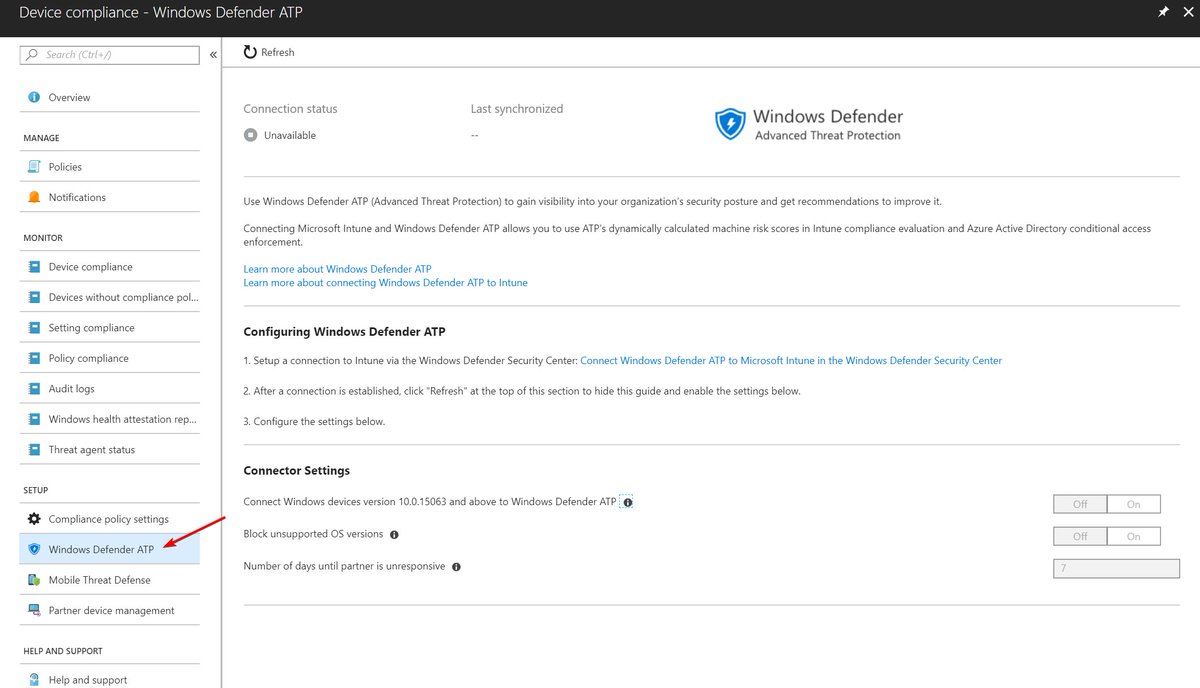Click Windows Defender ATP shield icon in sidebar
This screenshot has width=1200, height=688.
pos(34,549)
